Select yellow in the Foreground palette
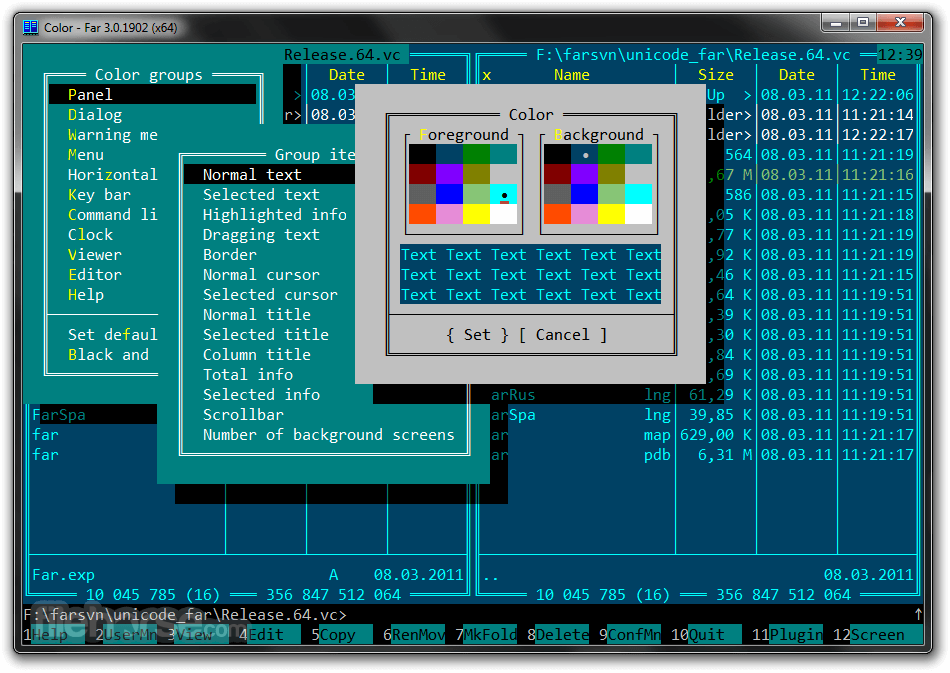This screenshot has height=673, width=950. pos(476,214)
